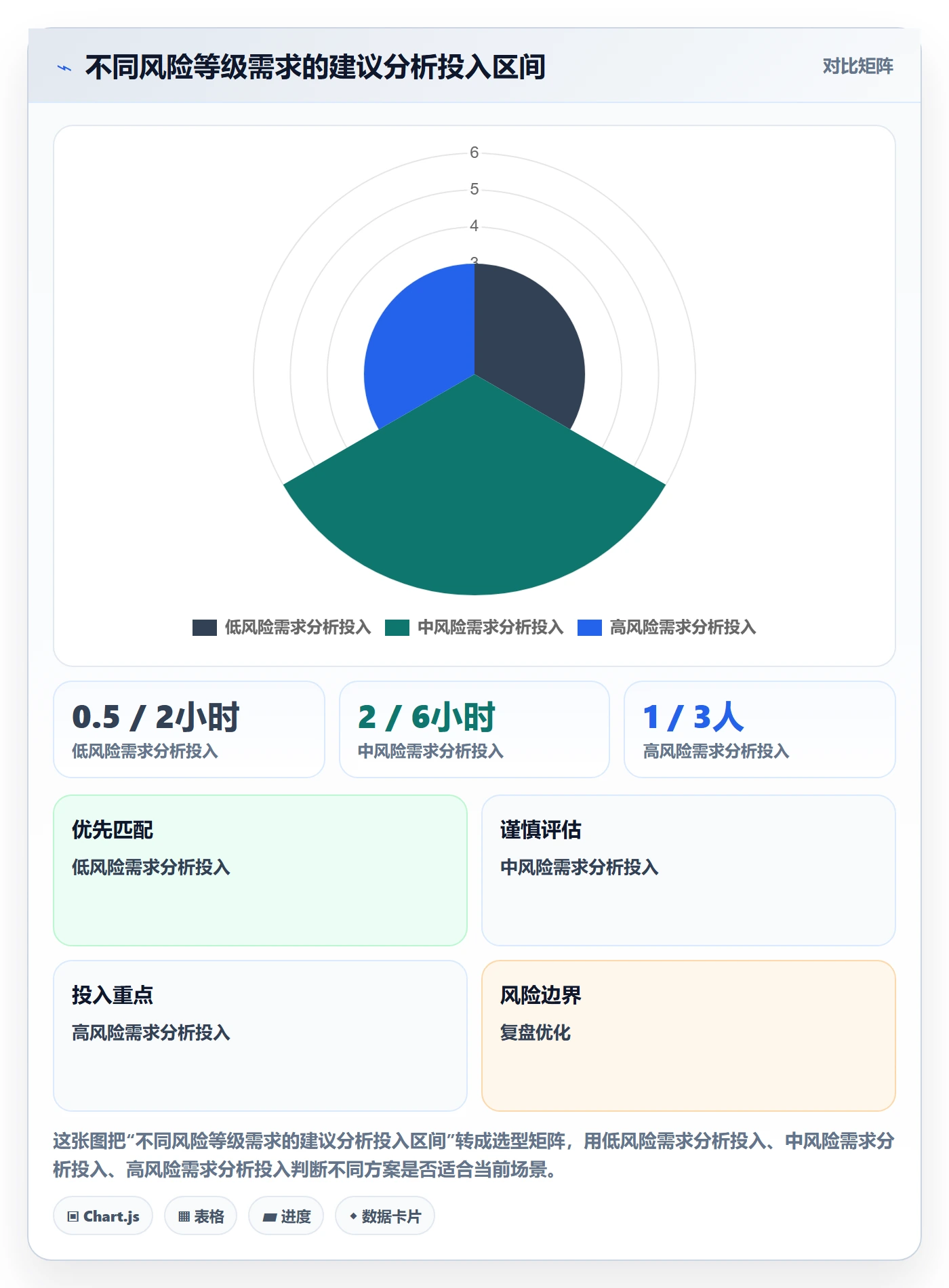
Task: Click the 复盘优化 text in 风险边界 card
Action: coord(536,1032)
